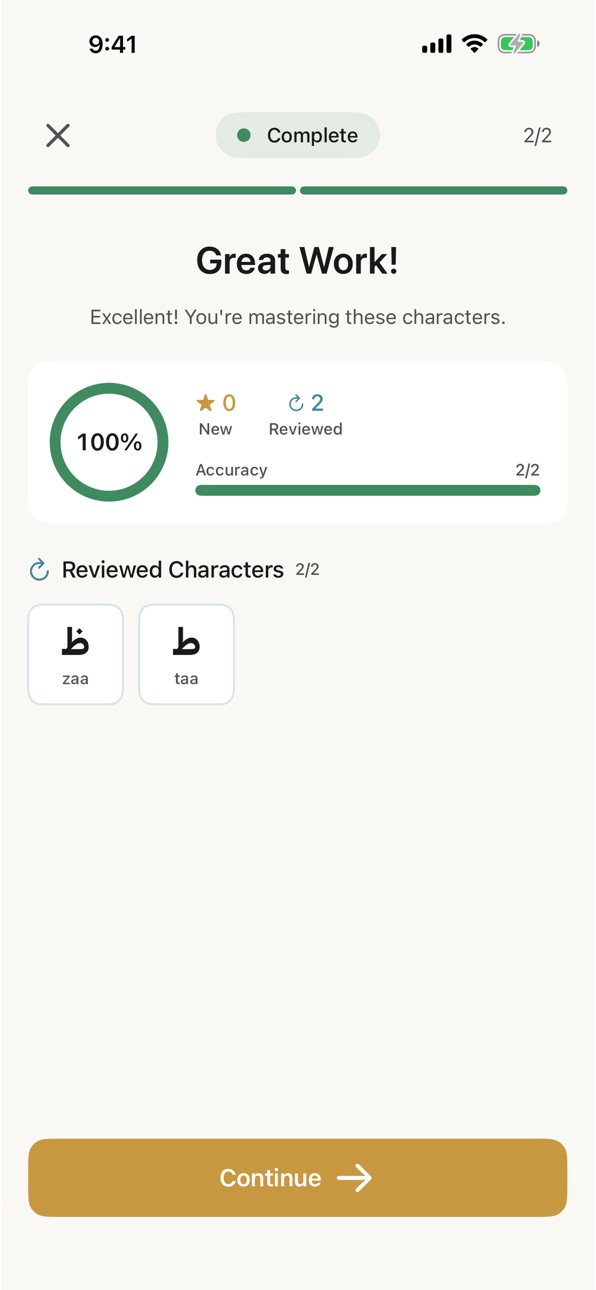Image resolution: width=596 pixels, height=1290 pixels.
Task: Tap the Wi-Fi status icon
Action: pyautogui.click(x=474, y=44)
